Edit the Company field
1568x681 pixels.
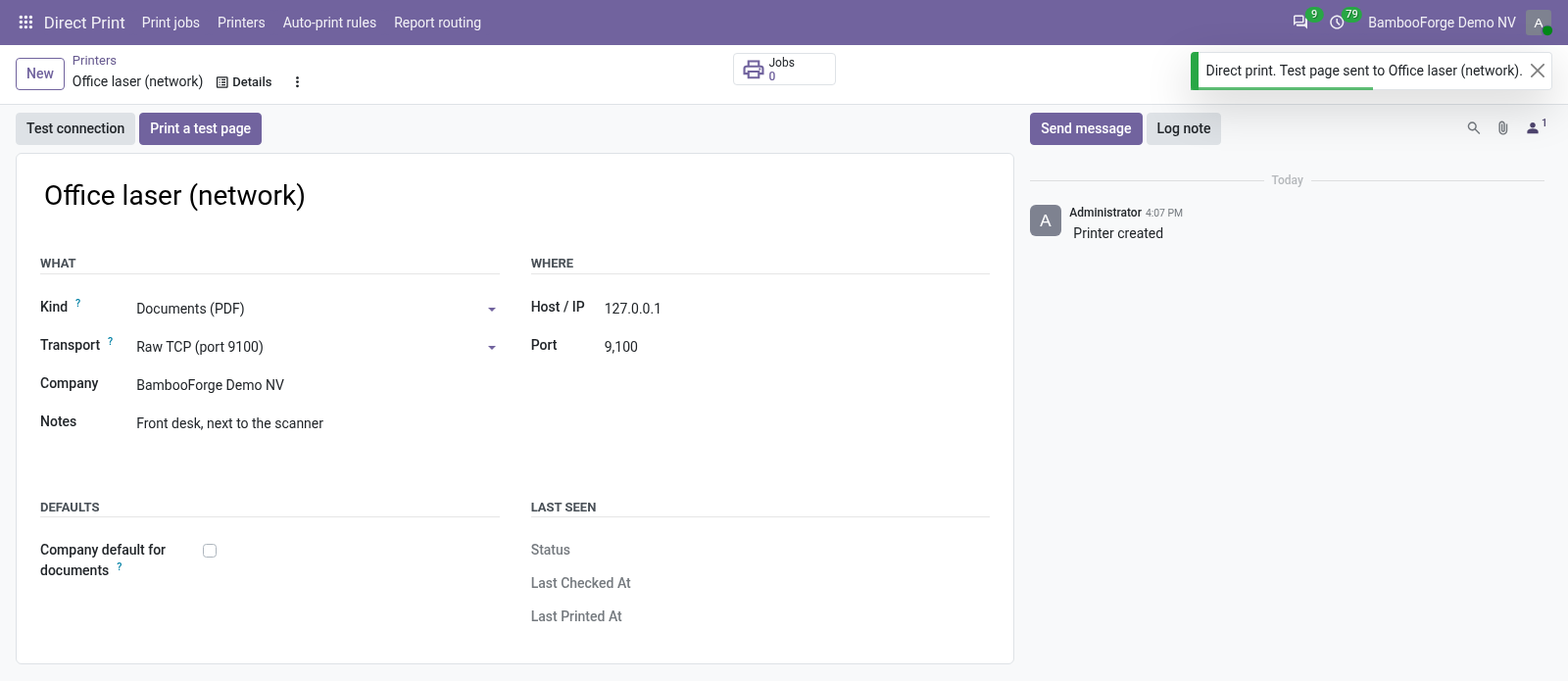[318, 385]
